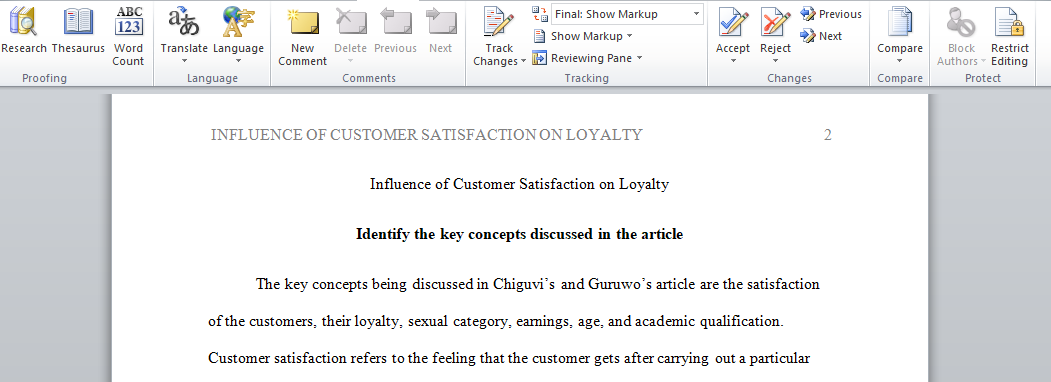Click the word Guruwo's in the paragraph
The width and height of the screenshot is (1051, 382).
620,284
